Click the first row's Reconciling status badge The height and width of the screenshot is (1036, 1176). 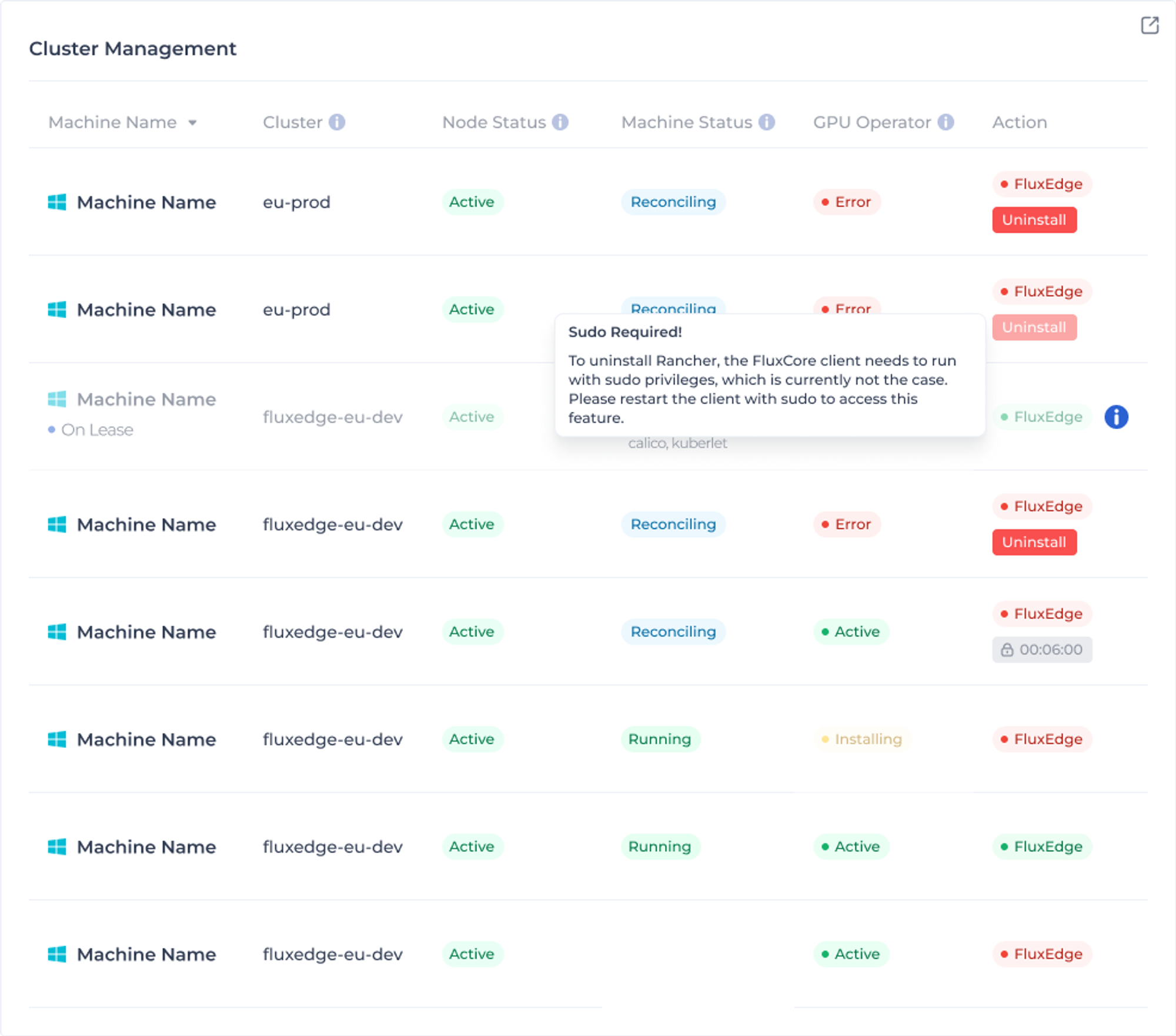pyautogui.click(x=673, y=202)
